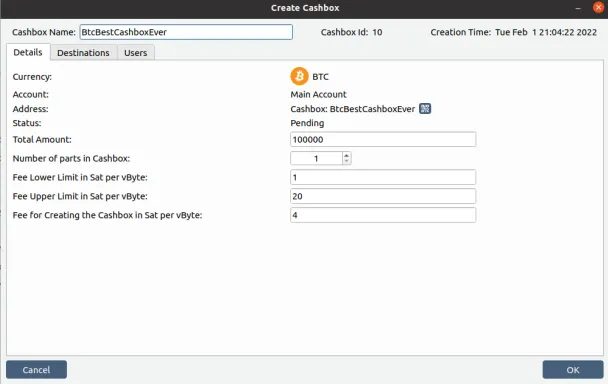Close the Create Cashbox window
The width and height of the screenshot is (608, 384).
click(598, 7)
